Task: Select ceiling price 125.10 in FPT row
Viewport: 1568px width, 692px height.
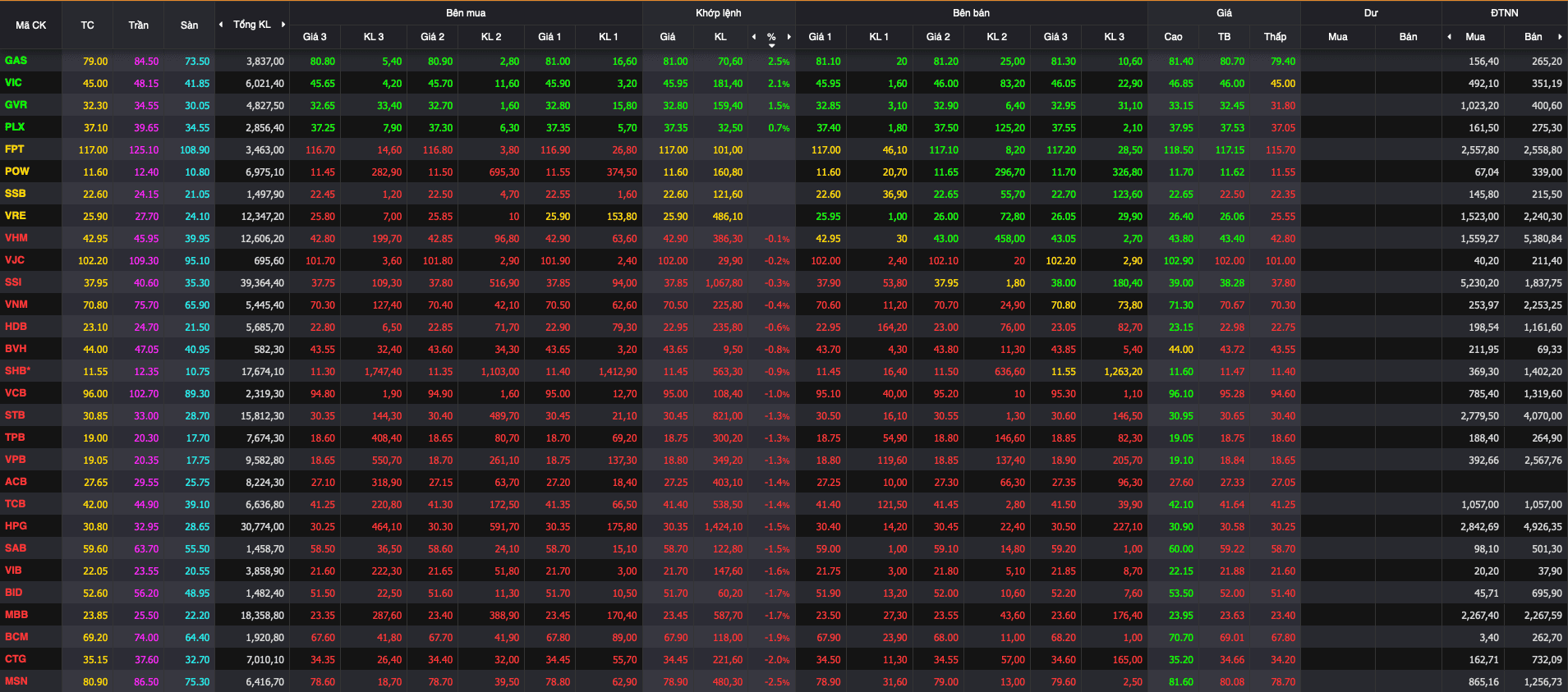Action: 144,150
